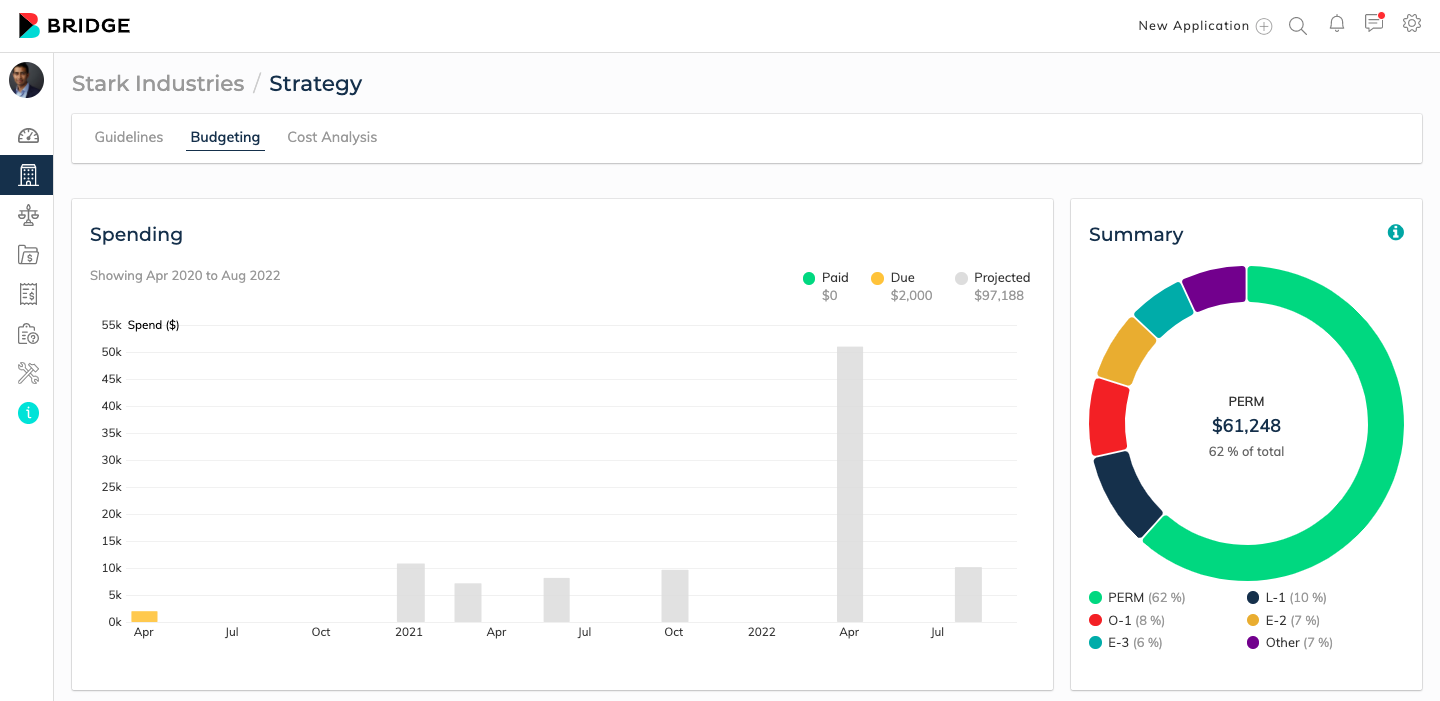Click the wrench and hammer tools icon
The image size is (1440, 701).
point(28,373)
